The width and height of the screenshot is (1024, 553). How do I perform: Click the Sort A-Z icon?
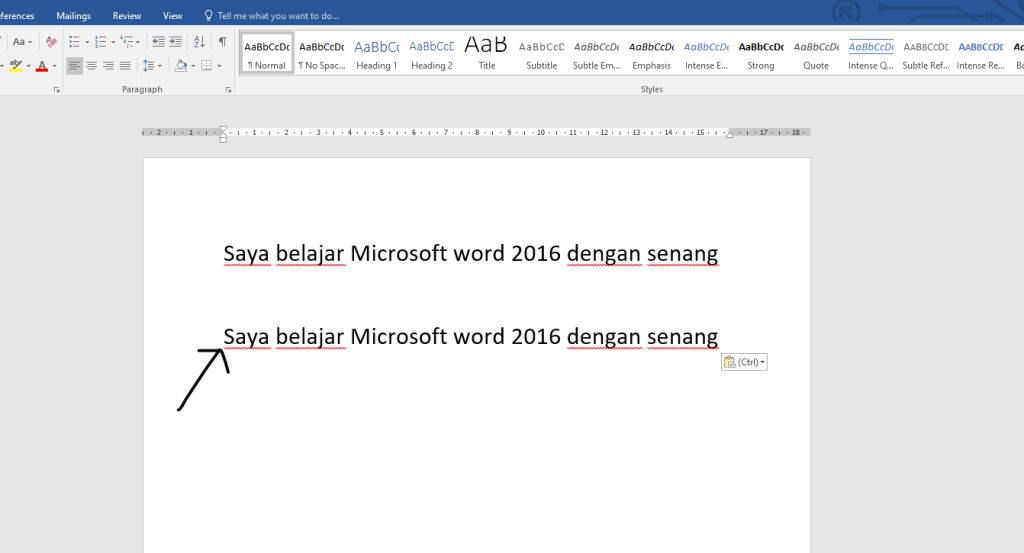tap(199, 42)
